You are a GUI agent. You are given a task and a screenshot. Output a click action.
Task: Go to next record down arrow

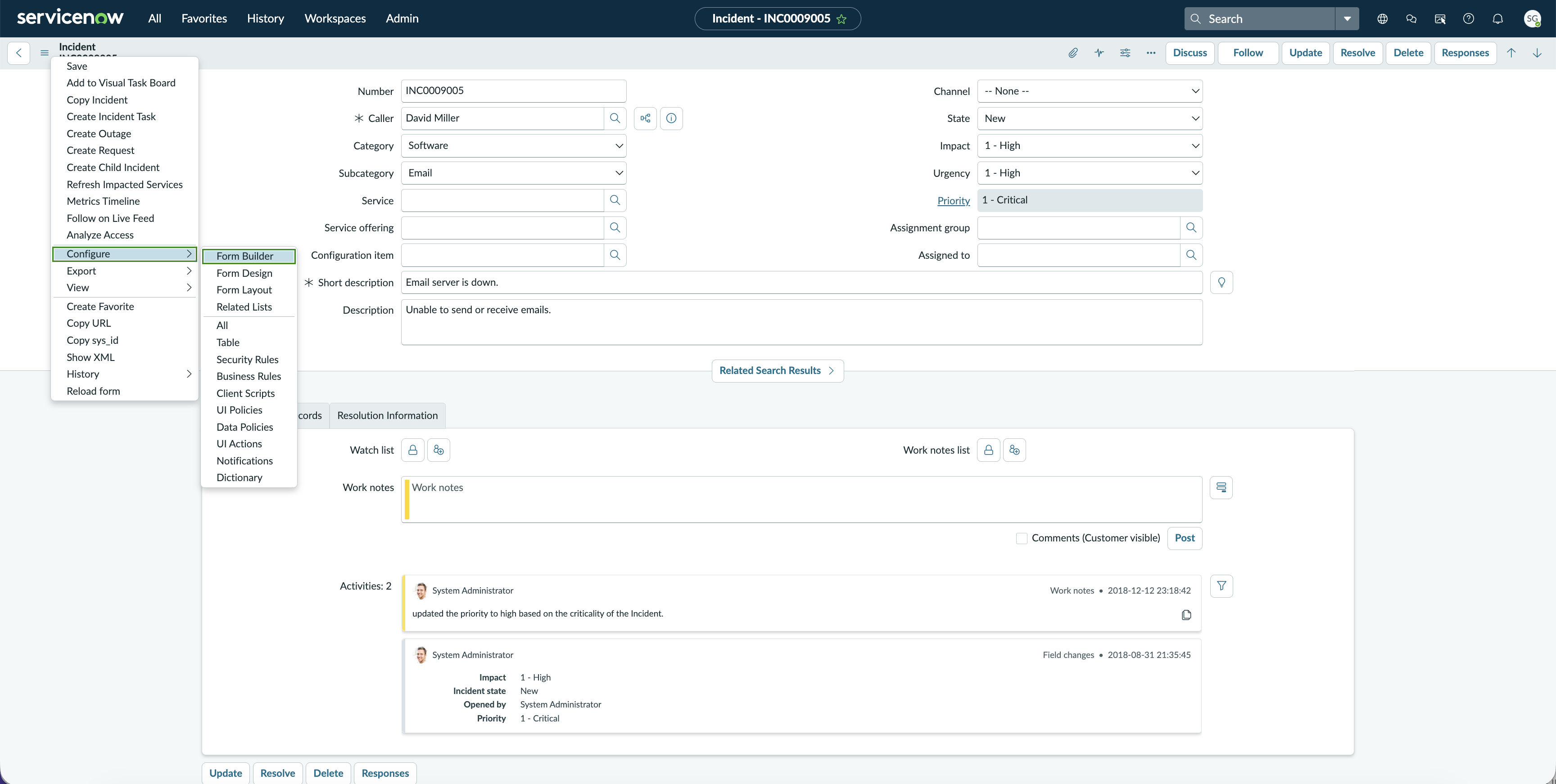tap(1537, 53)
